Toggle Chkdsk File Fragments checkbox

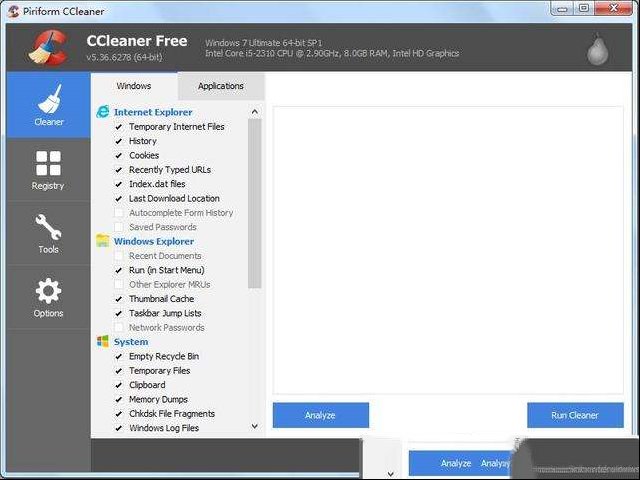coord(118,413)
